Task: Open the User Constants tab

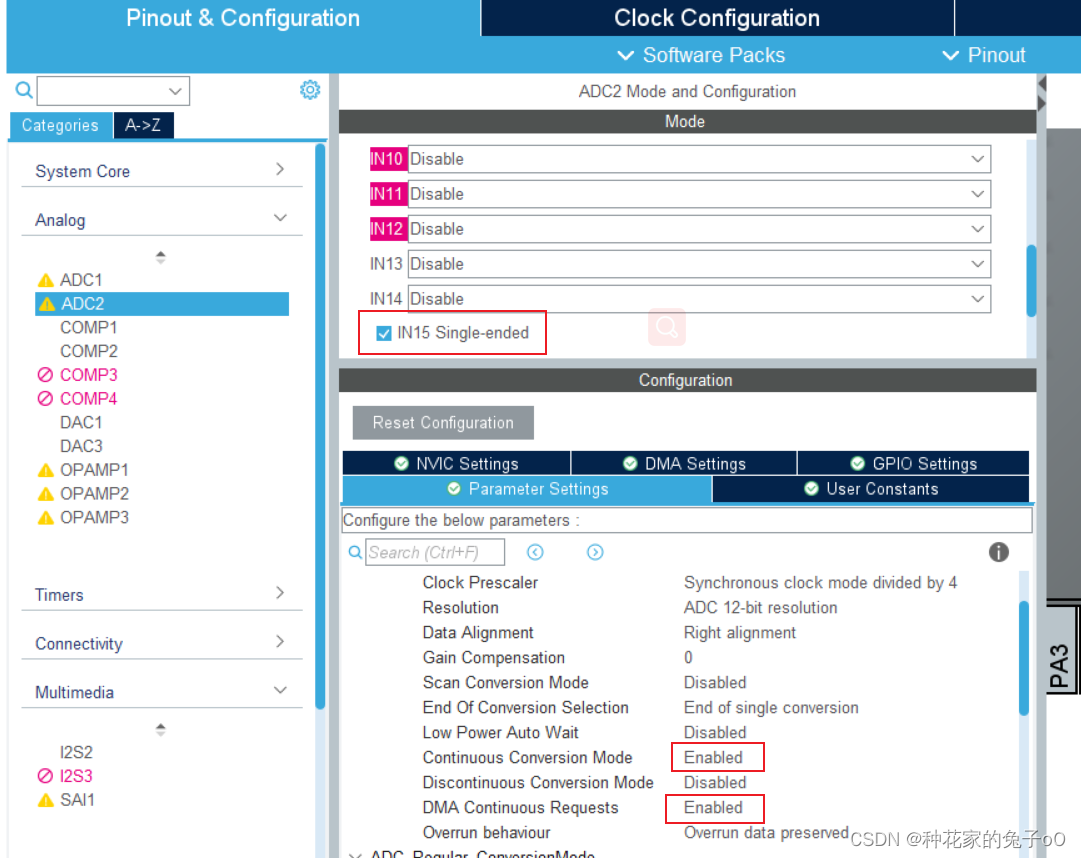Action: (x=871, y=489)
